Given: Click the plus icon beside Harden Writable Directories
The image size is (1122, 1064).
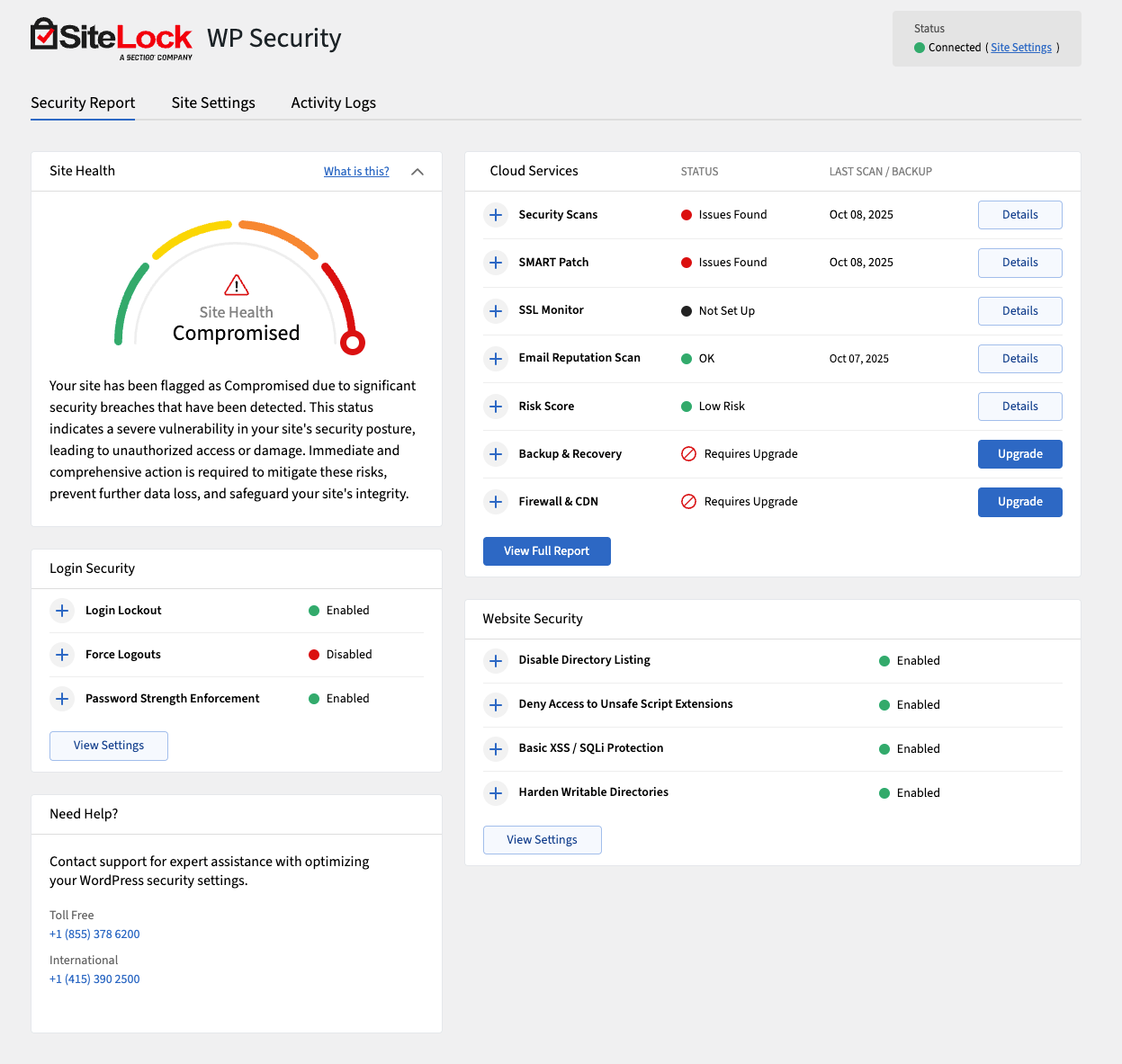Looking at the screenshot, I should pos(496,792).
